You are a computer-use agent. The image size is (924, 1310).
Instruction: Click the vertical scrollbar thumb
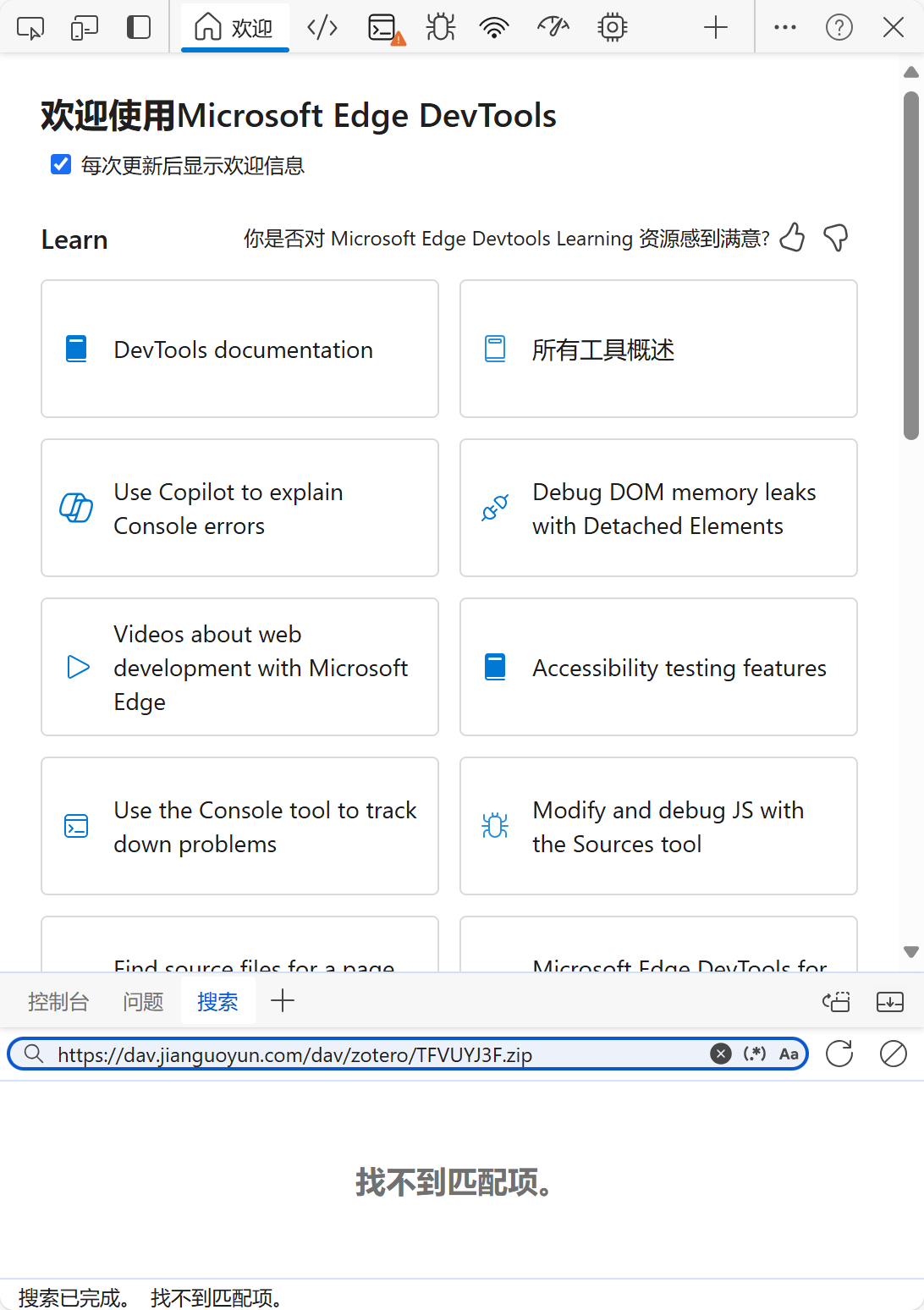pos(911,266)
